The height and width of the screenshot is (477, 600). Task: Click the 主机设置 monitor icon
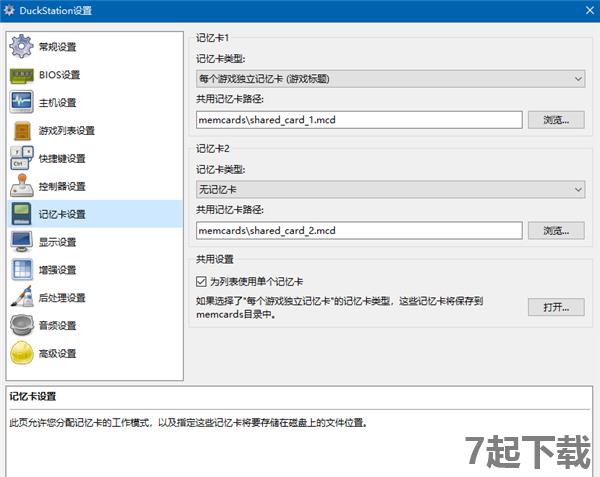21,102
